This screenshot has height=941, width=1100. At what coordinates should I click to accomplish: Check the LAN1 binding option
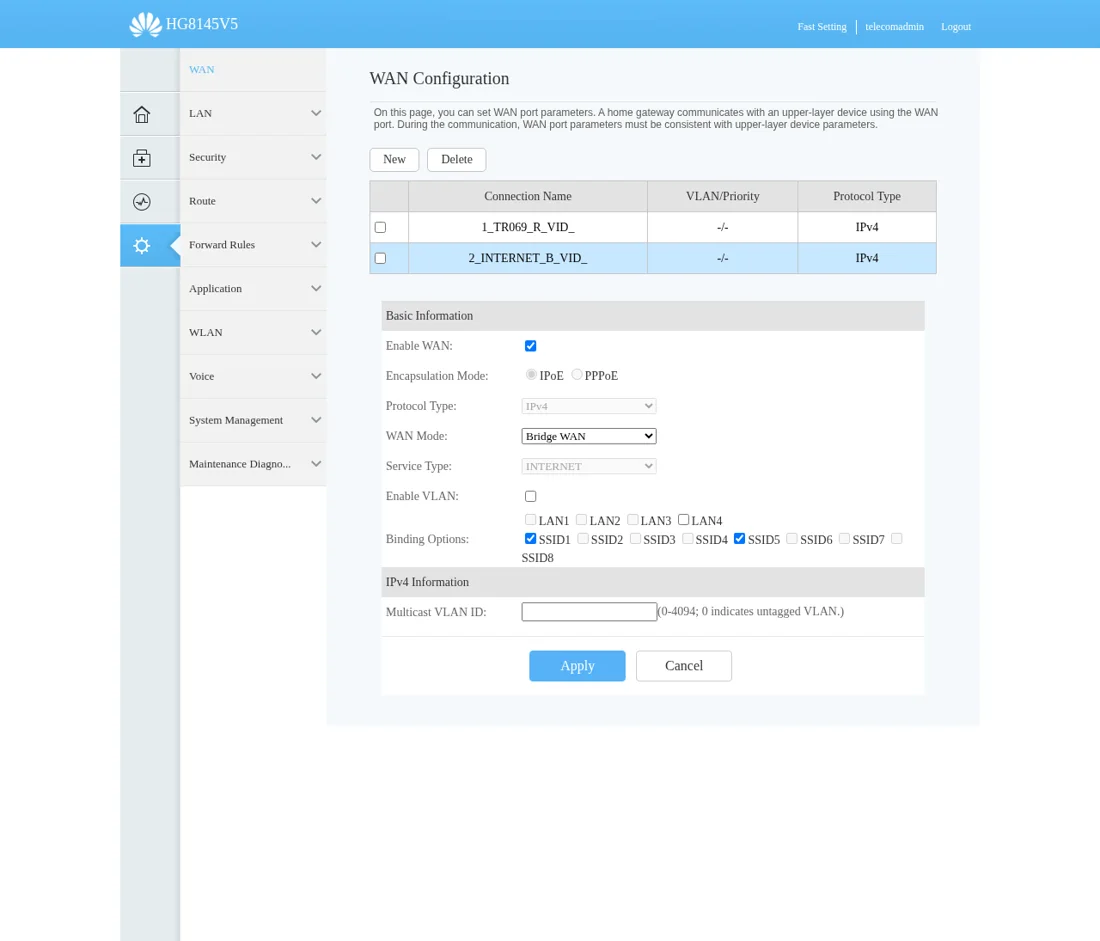tap(530, 520)
